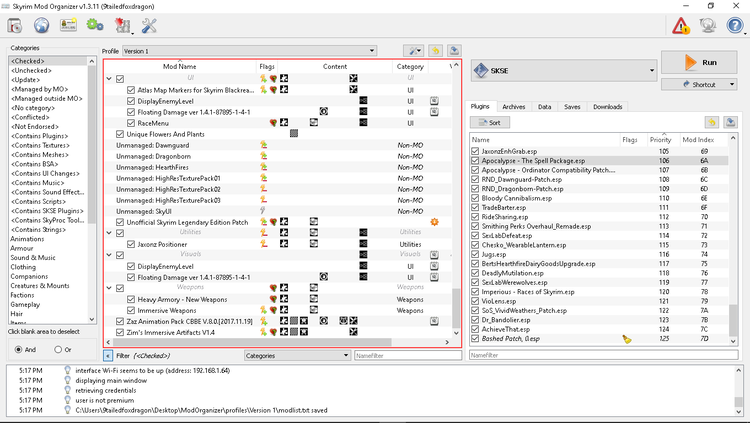Screen dimensions: 750x423
Task: Open the help question mark icon
Action: click(x=735, y=25)
